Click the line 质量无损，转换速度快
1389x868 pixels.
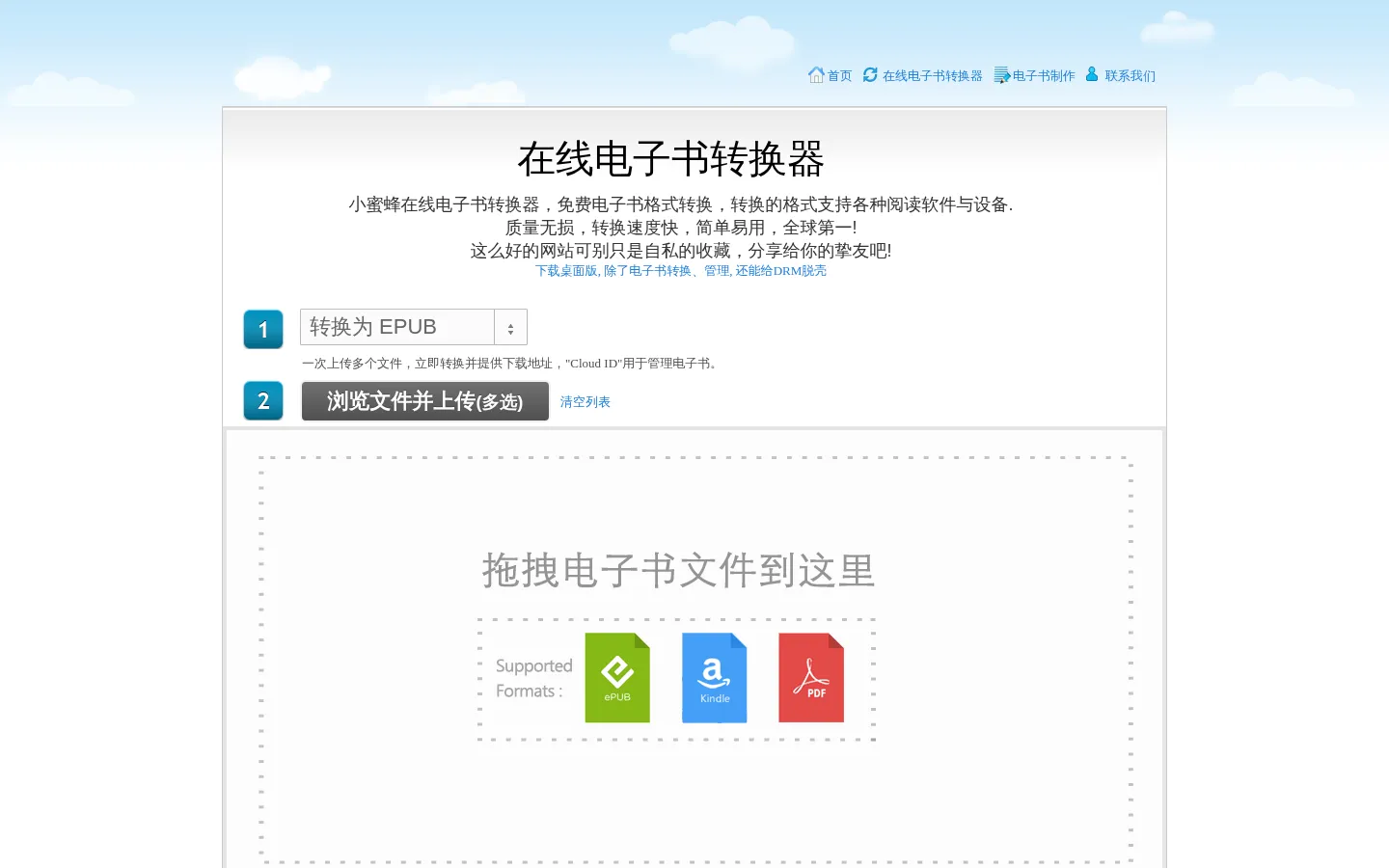pyautogui.click(x=681, y=228)
